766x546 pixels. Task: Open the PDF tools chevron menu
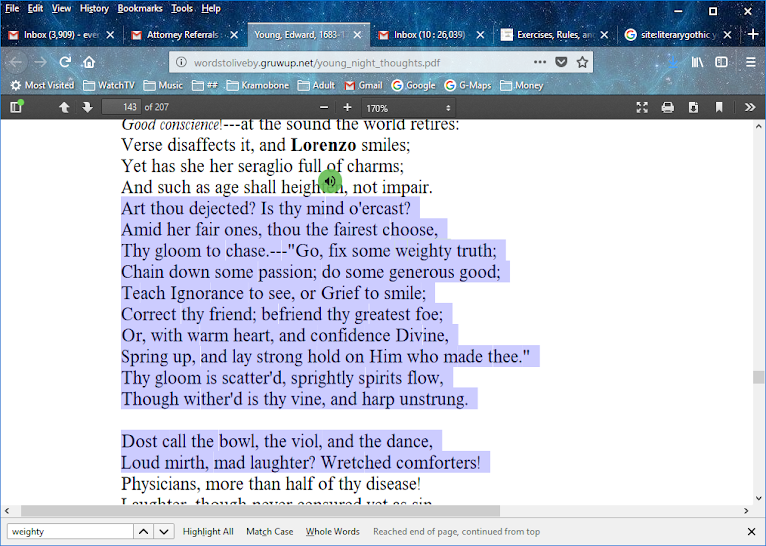[x=750, y=107]
